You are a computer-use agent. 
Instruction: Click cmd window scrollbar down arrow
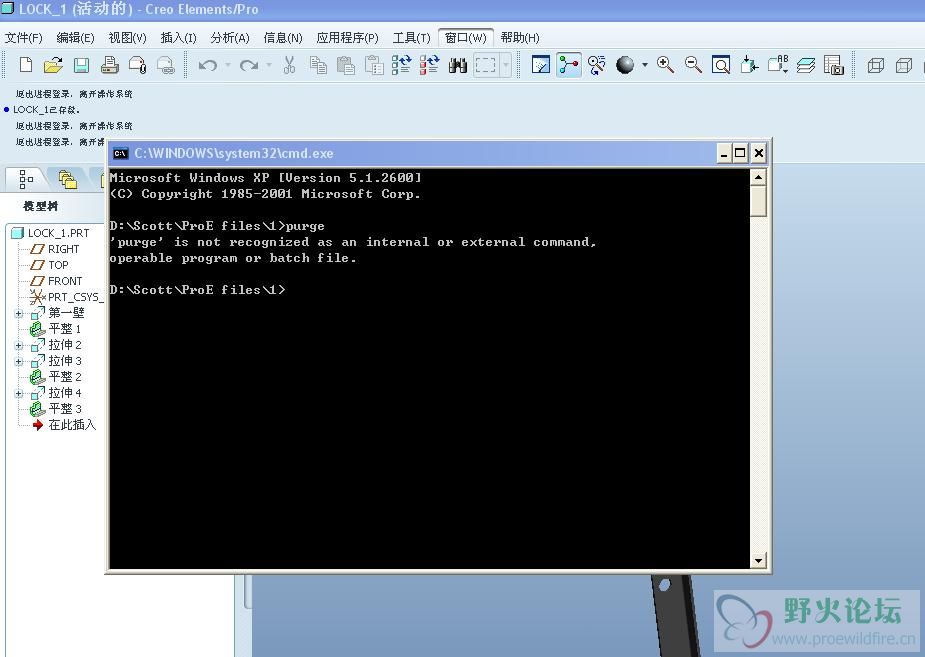758,560
